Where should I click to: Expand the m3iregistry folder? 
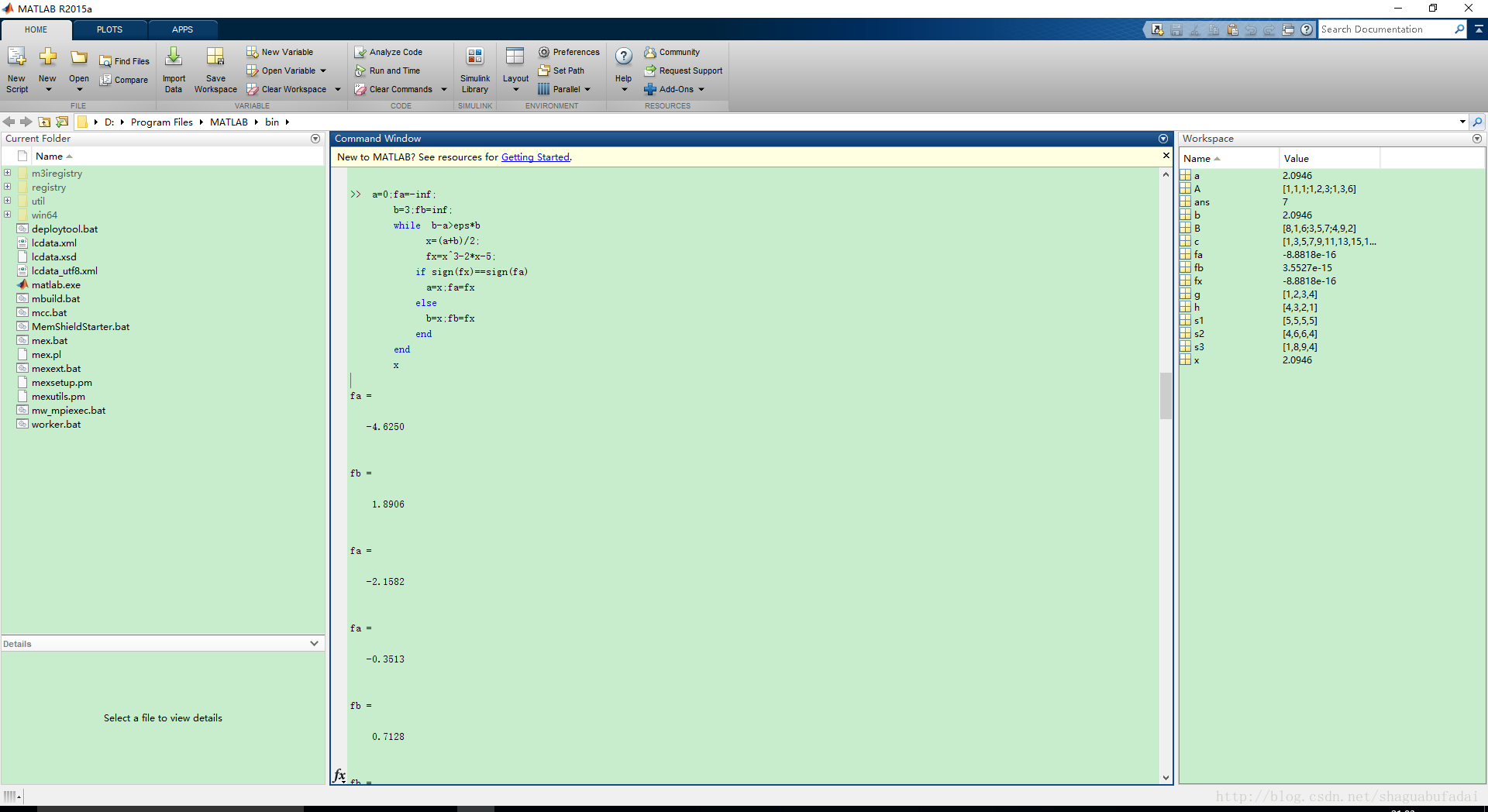7,173
